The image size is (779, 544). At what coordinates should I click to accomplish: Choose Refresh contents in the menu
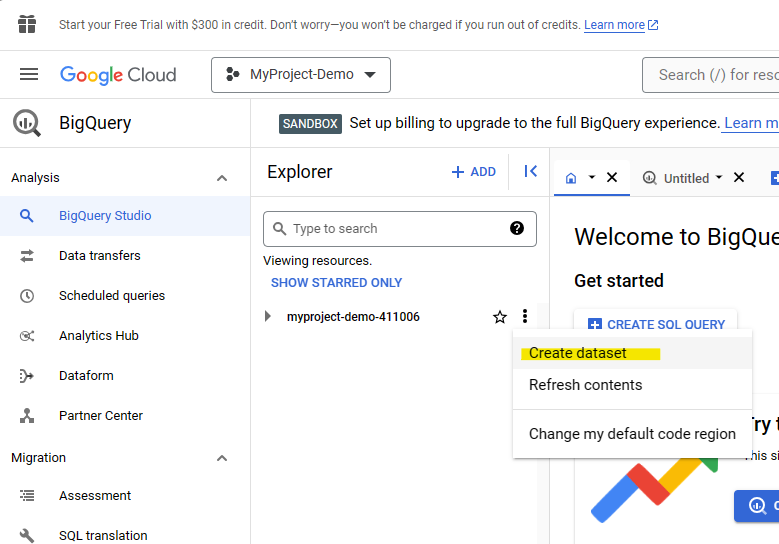tap(585, 385)
